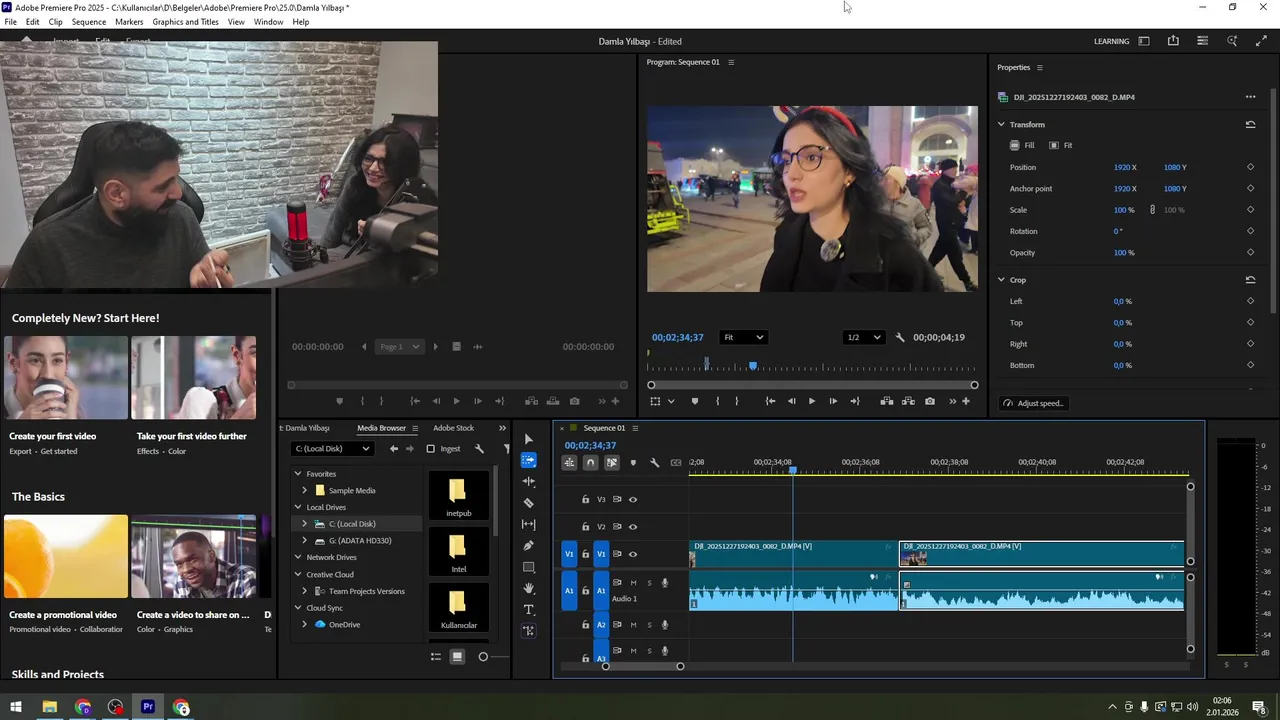Go to Out point in Program monitor
Viewport: 1280px width, 720px height.
pos(854,401)
